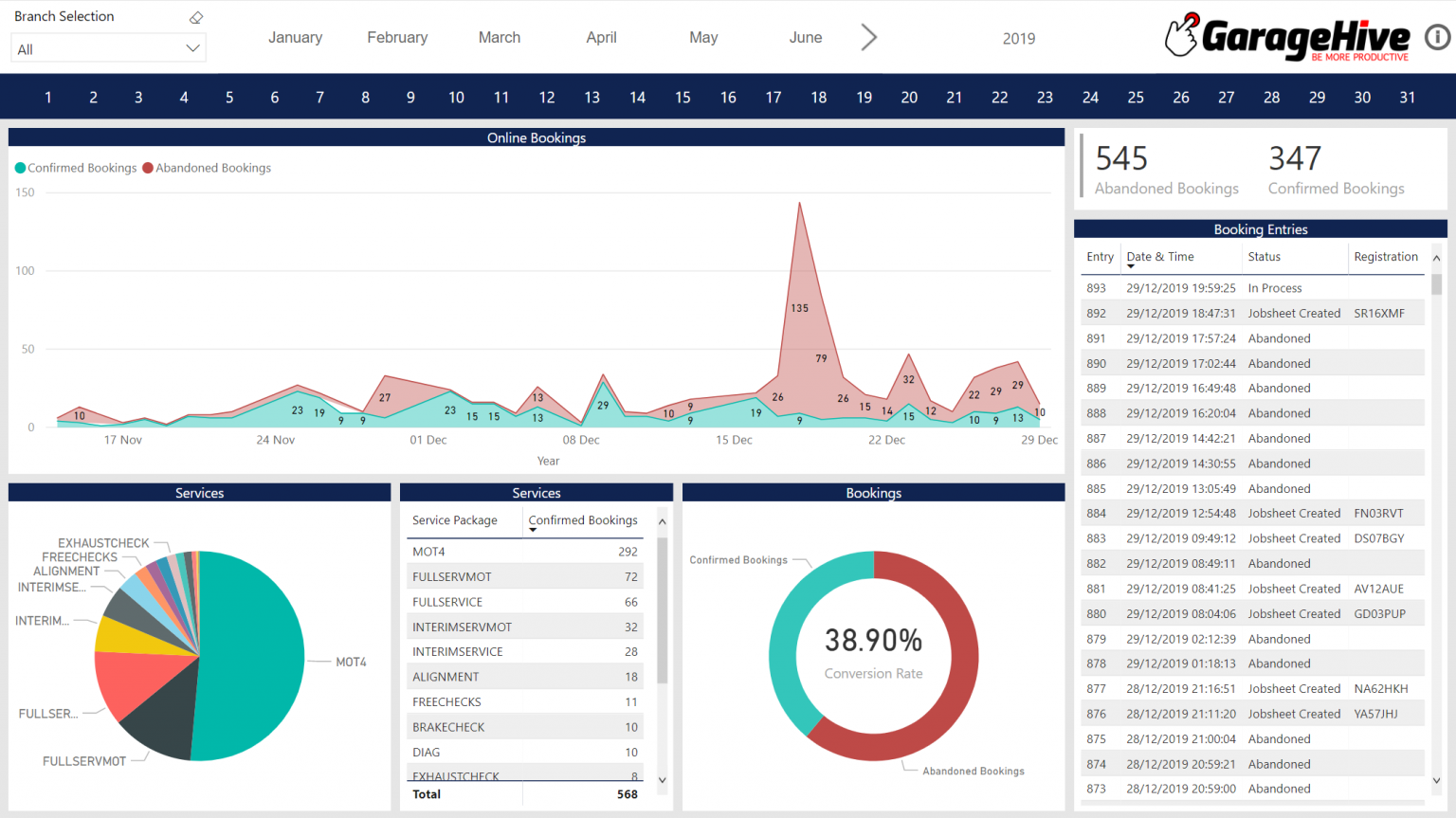Select the 2019 year label
The image size is (1456, 818).
1018,38
